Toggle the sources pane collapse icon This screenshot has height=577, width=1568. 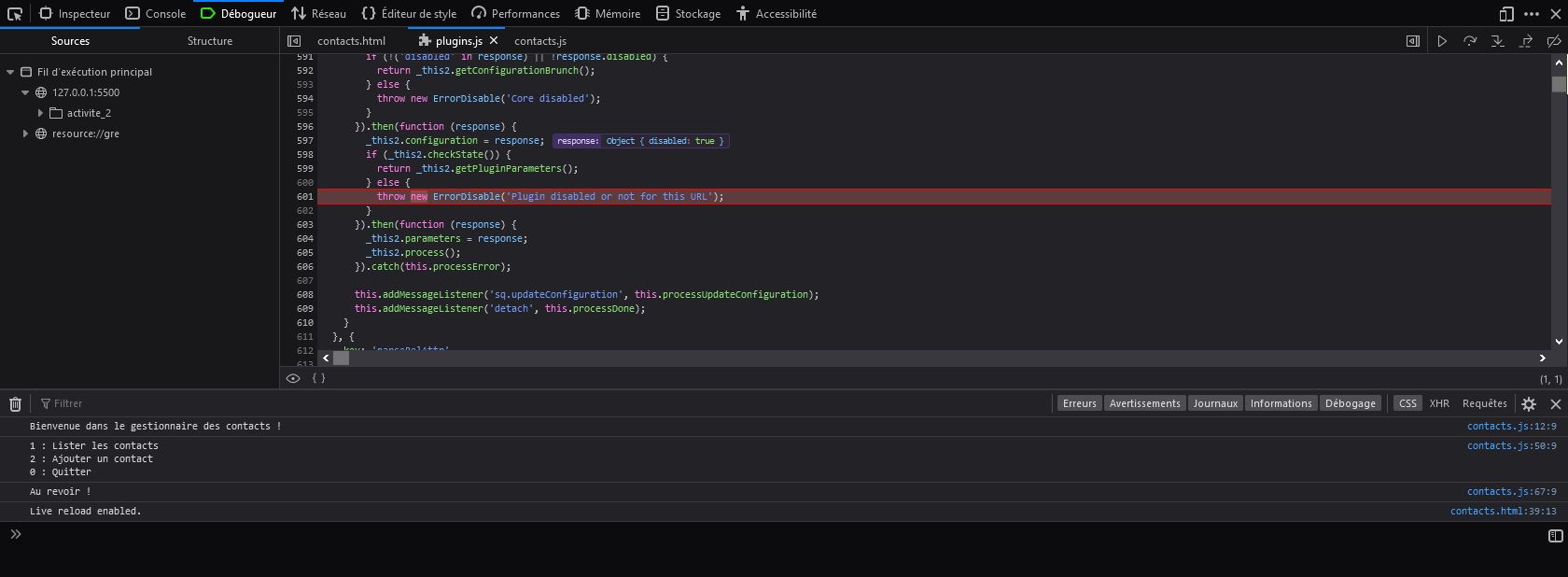point(294,41)
